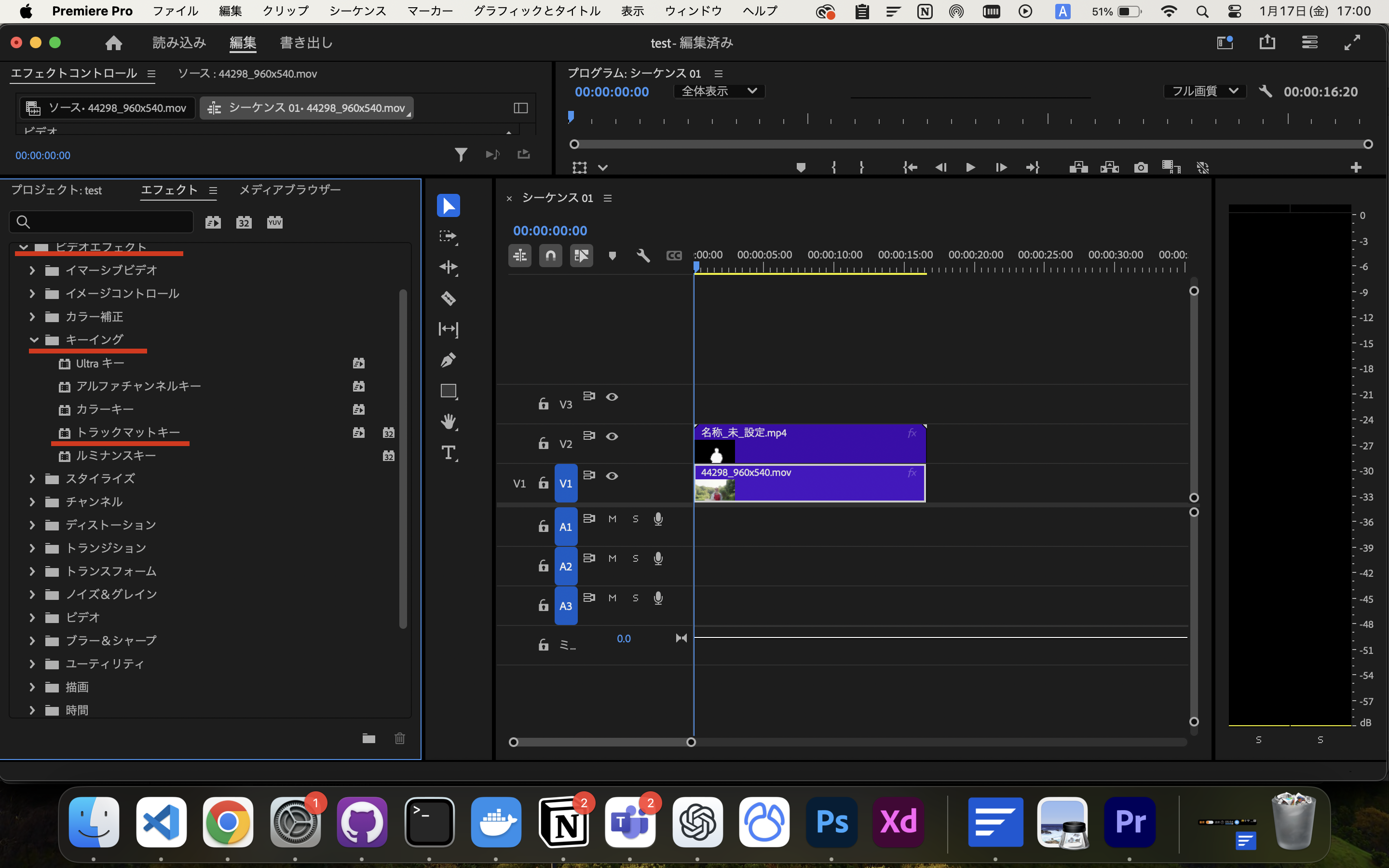Click the Lift button in Program monitor
Viewport: 1389px width, 868px height.
(x=1078, y=167)
